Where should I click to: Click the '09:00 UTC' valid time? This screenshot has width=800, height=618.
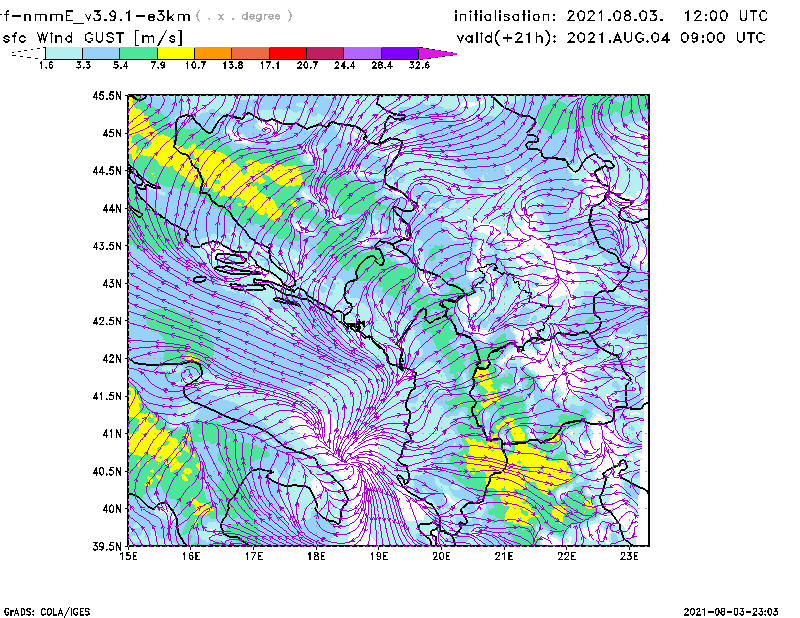click(x=723, y=38)
